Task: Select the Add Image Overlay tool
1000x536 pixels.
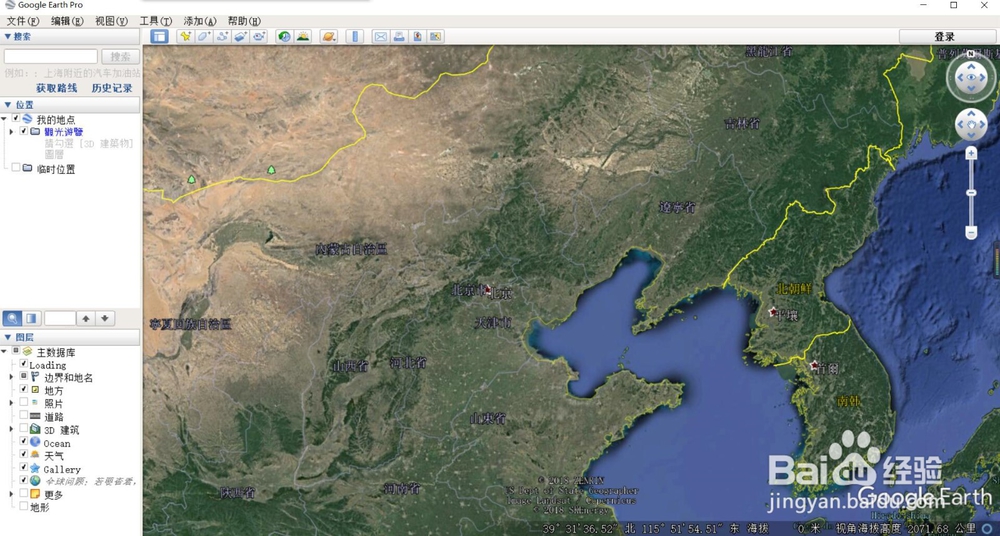Action: click(x=240, y=36)
